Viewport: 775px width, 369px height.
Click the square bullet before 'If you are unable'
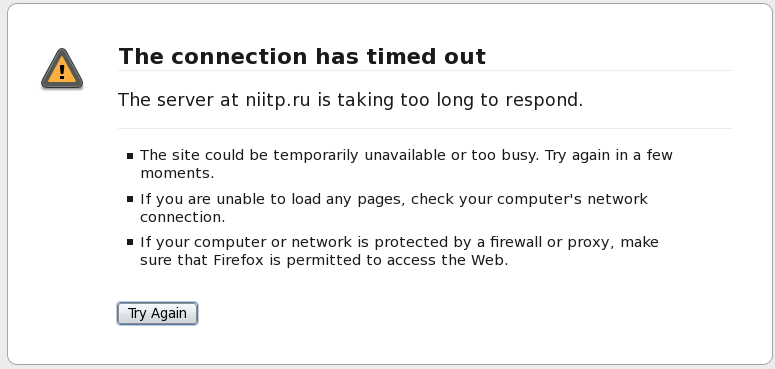click(130, 199)
